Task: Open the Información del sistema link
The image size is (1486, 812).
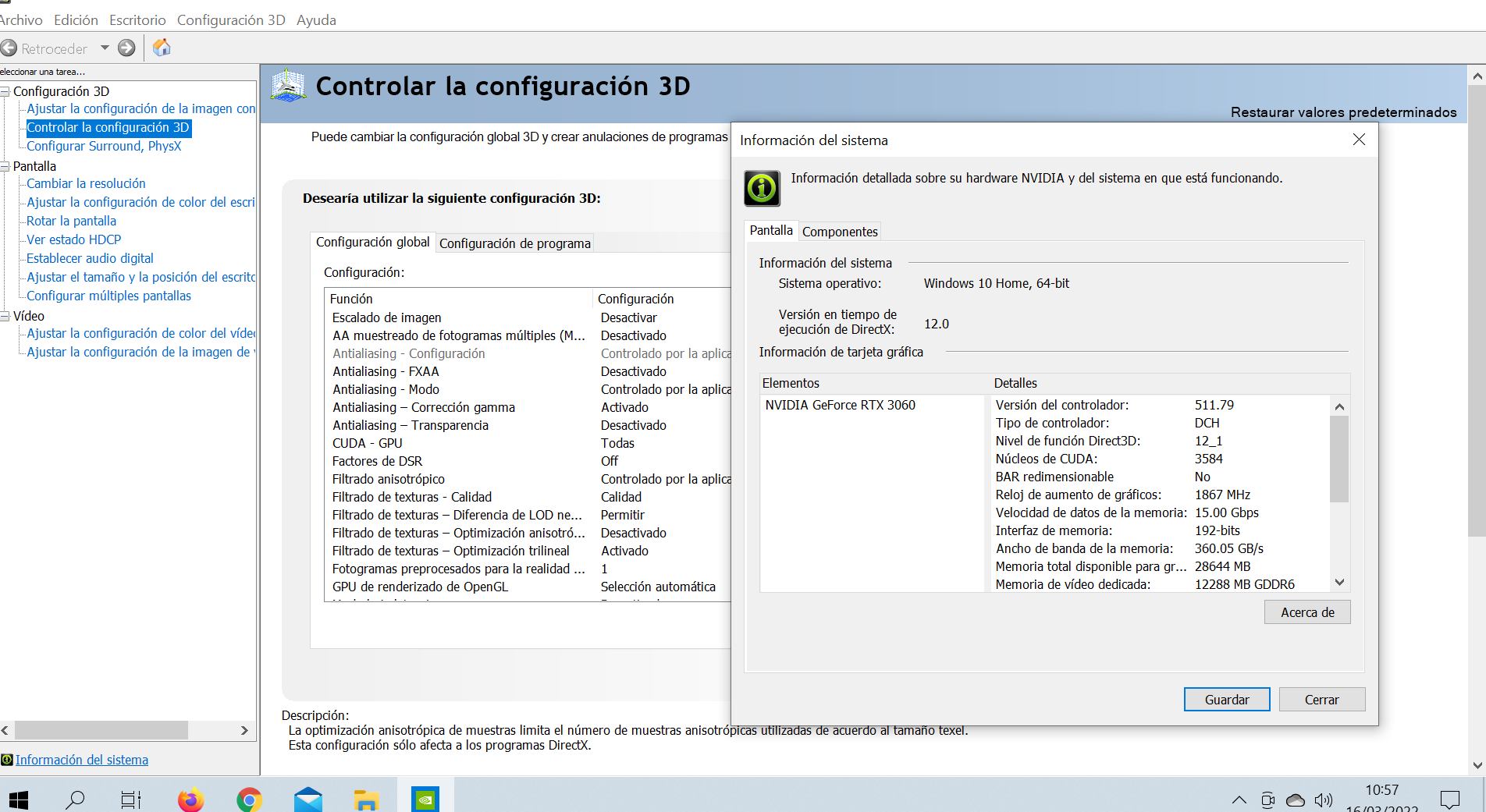Action: pos(82,760)
